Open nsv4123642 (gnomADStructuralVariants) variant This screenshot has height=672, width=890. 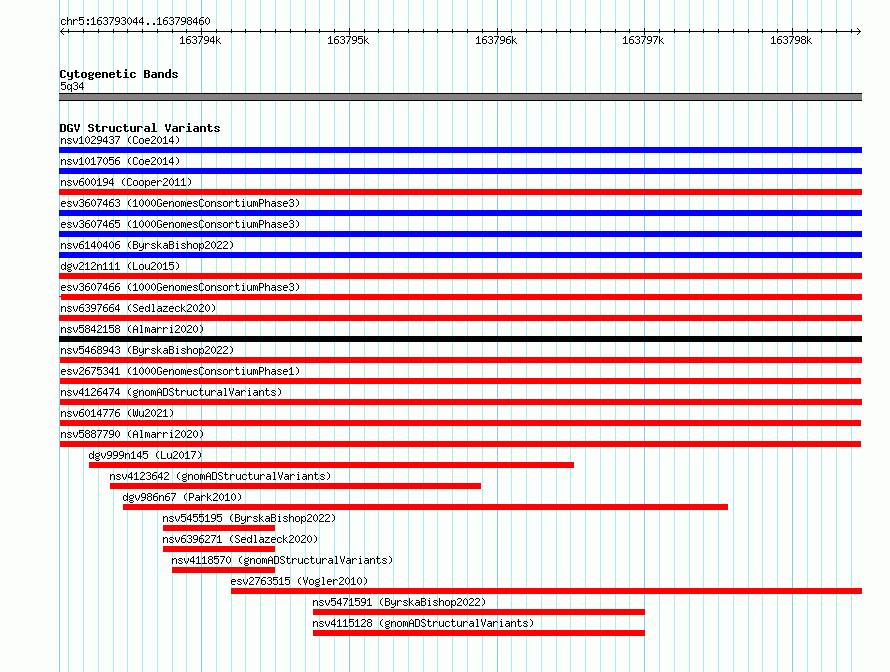coord(220,476)
